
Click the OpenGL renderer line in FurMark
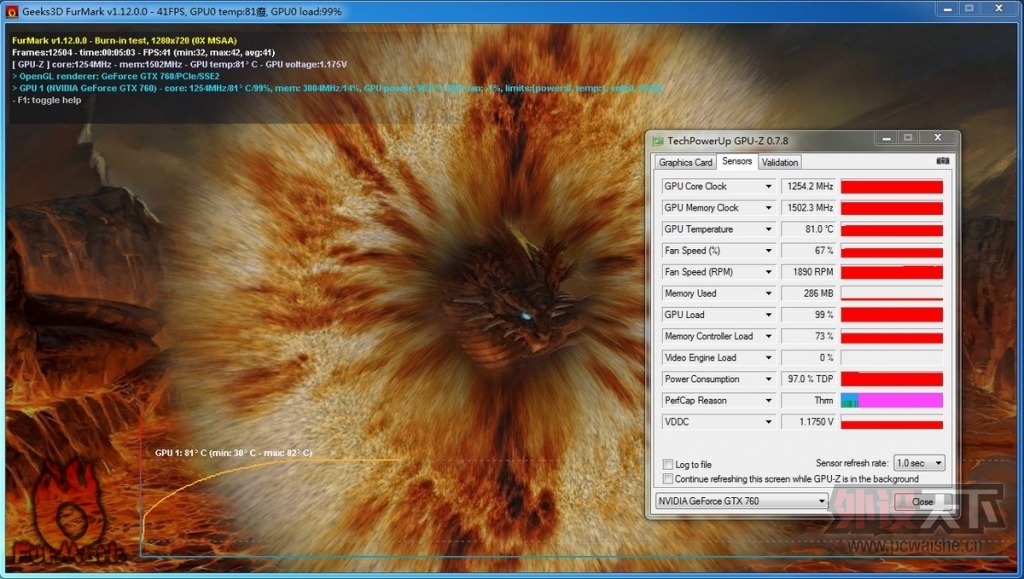[x=116, y=76]
